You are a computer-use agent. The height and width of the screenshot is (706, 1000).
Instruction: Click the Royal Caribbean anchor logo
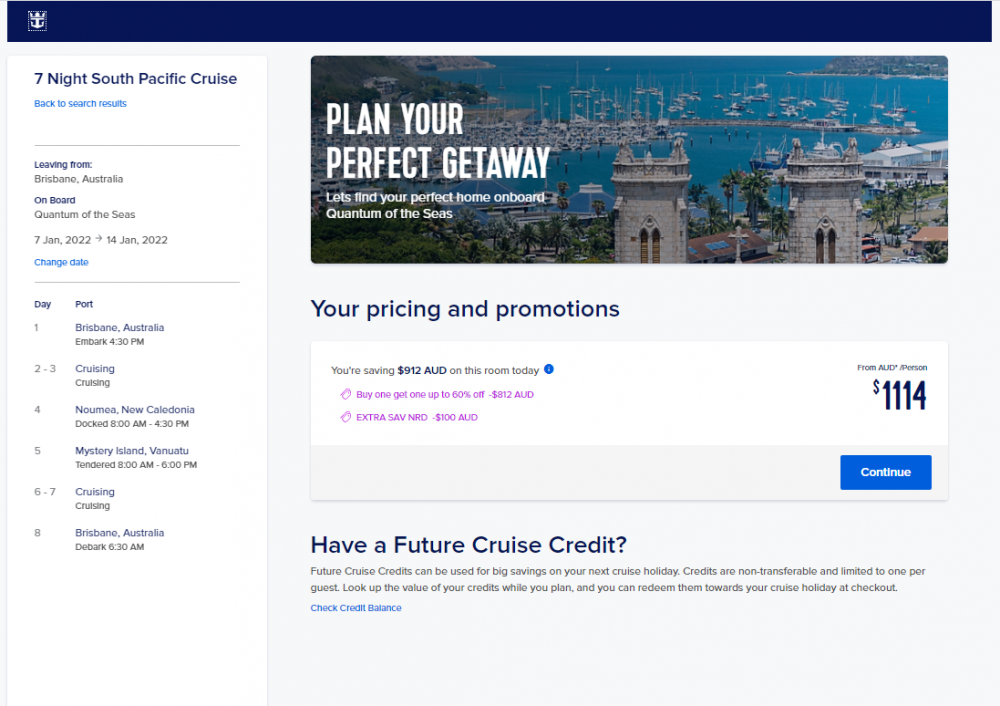pos(37,21)
